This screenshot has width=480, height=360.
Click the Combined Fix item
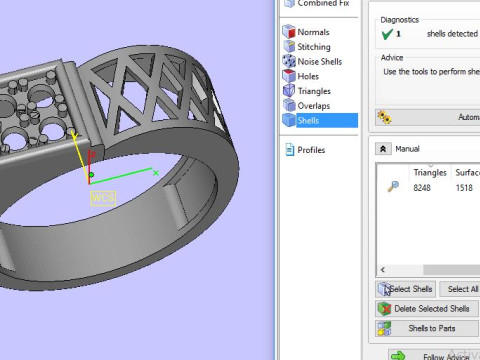(323, 3)
